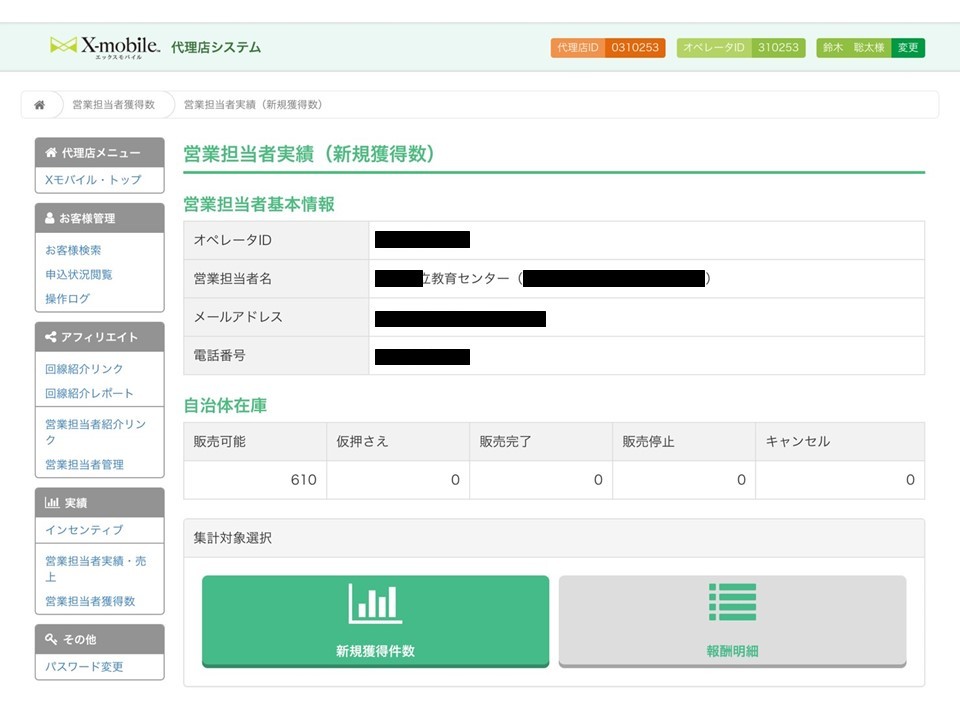Click the list icon for 報酬明細

(x=732, y=602)
